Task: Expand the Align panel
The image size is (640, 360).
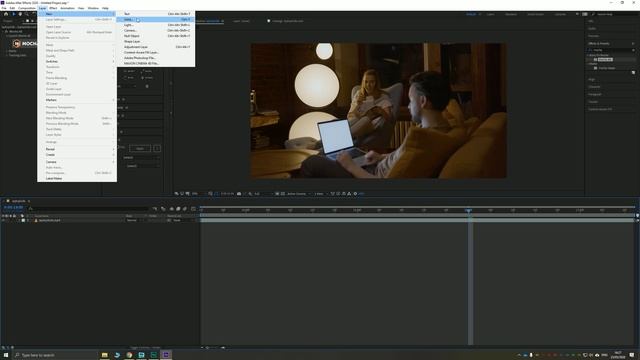Action: 591,80
